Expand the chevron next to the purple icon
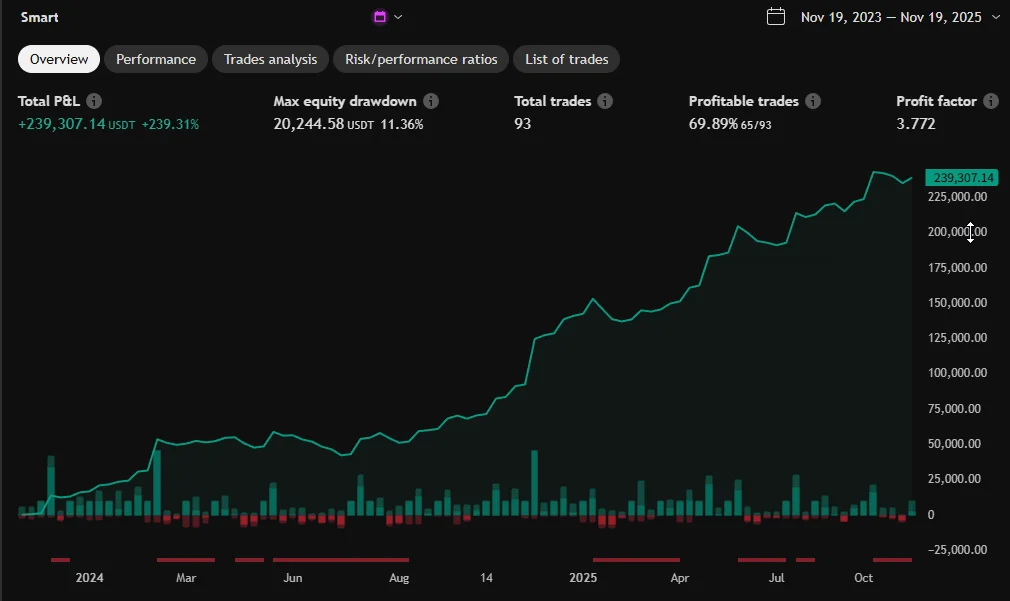This screenshot has height=601, width=1010. 398,16
